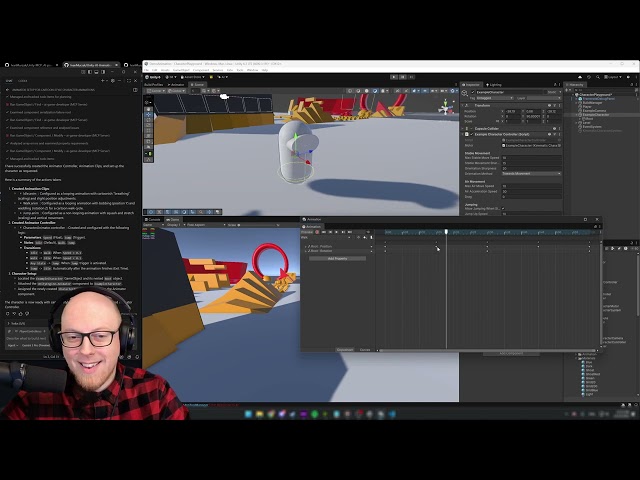Expand the Capsule Collider component

click(463, 129)
